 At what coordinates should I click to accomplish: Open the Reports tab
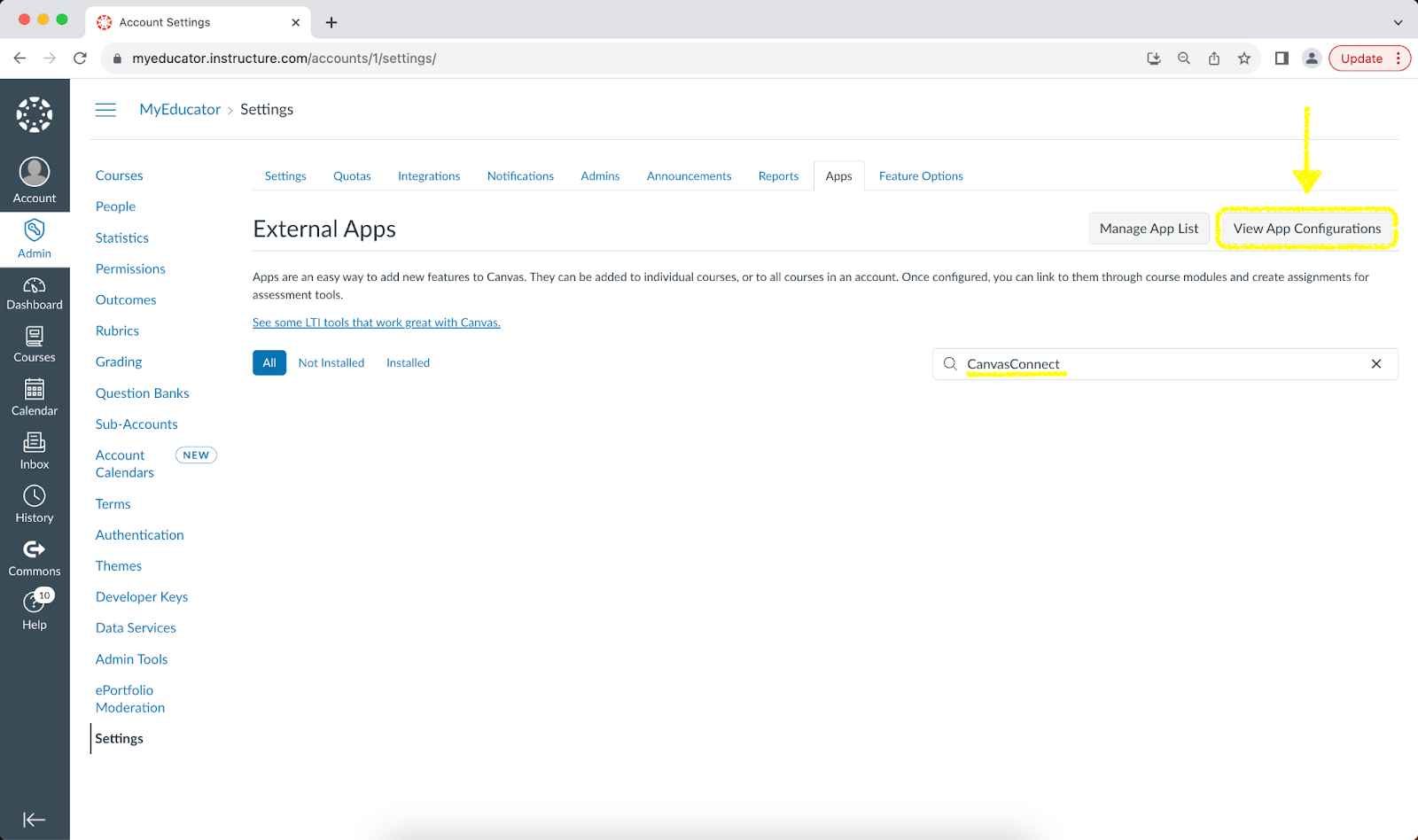[778, 176]
